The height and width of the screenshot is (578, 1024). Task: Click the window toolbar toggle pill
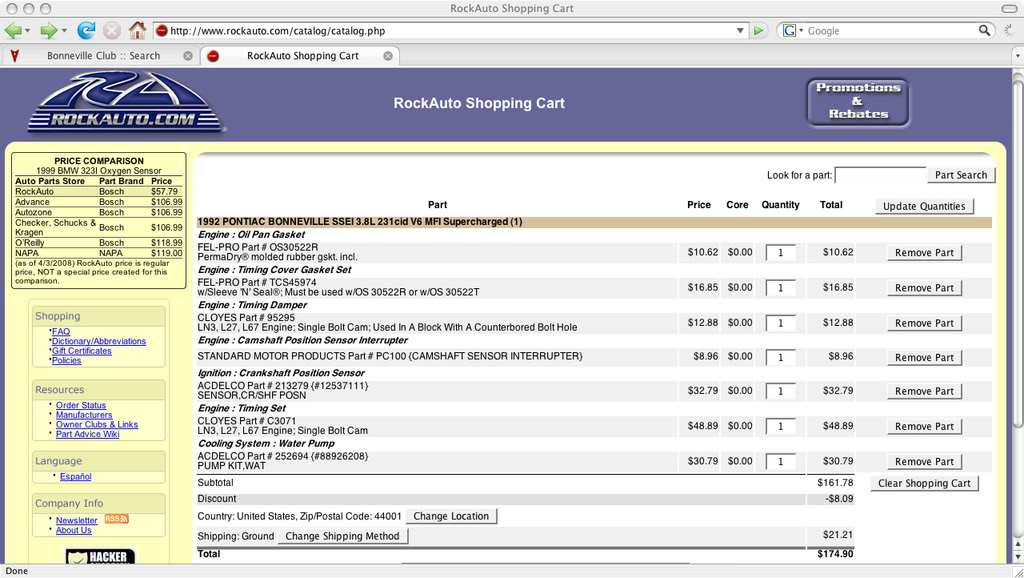coord(1009,8)
